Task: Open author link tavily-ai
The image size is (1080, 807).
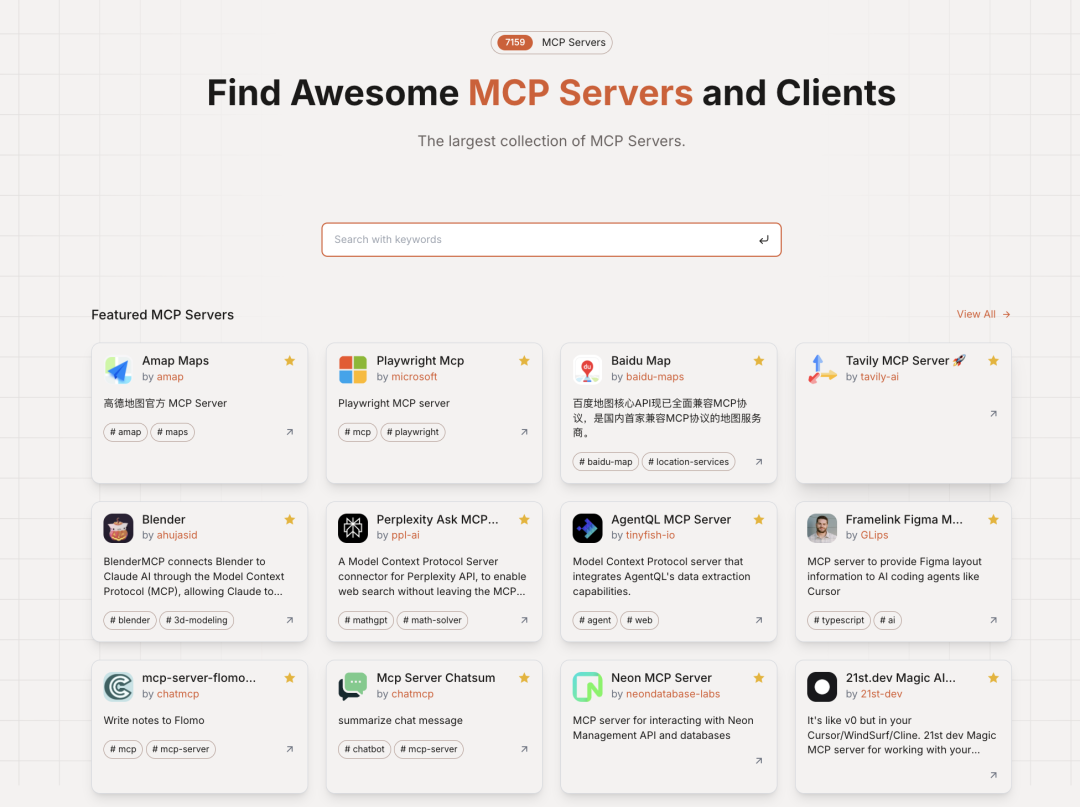Action: pos(879,377)
